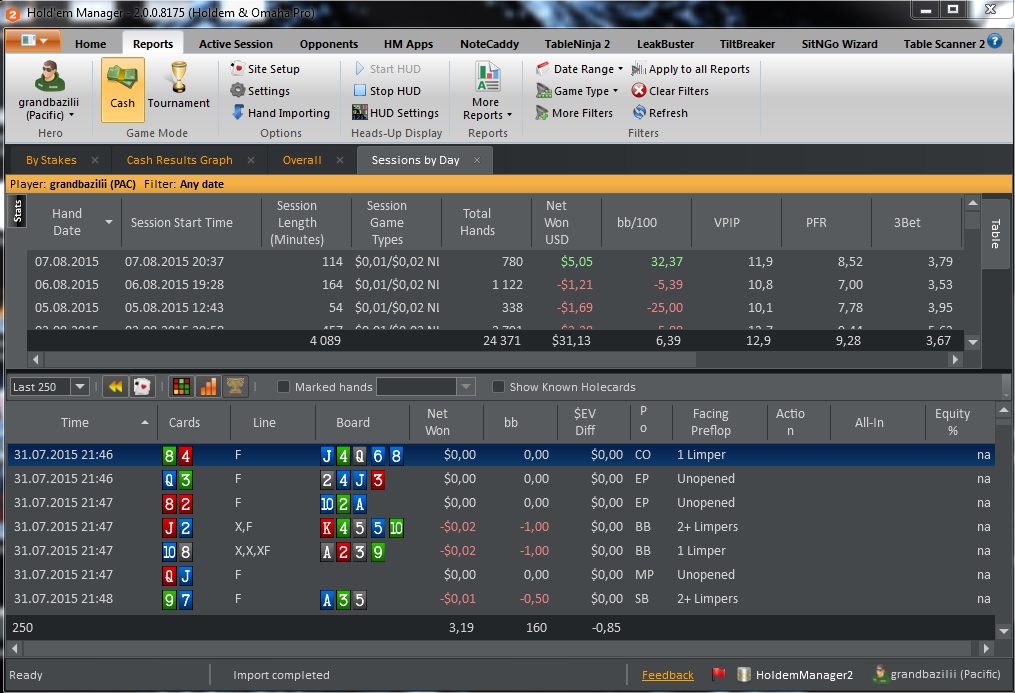The image size is (1015, 693).
Task: Refresh the report data
Action: 660,113
